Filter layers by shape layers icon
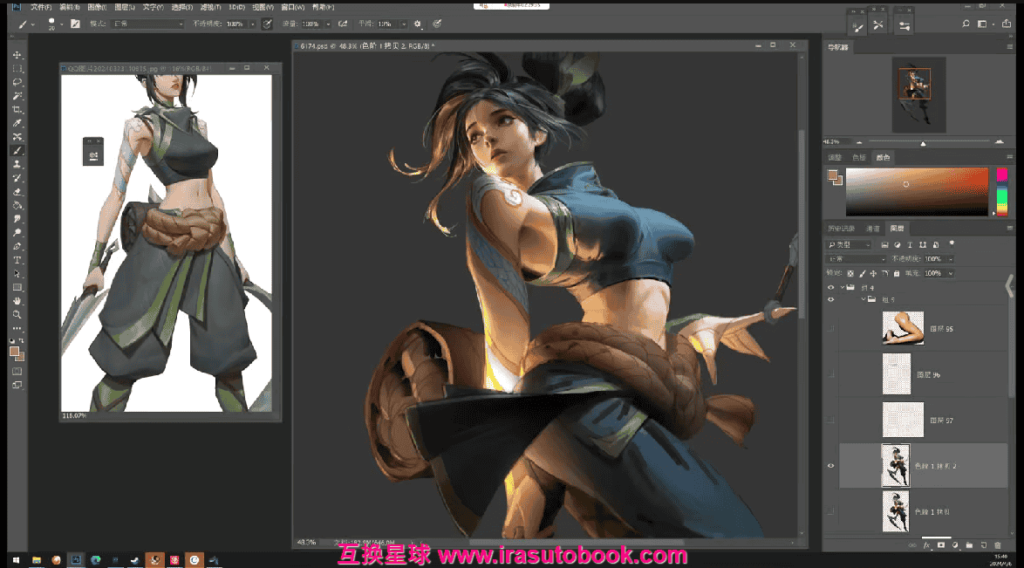1024x568 pixels. pyautogui.click(x=923, y=245)
